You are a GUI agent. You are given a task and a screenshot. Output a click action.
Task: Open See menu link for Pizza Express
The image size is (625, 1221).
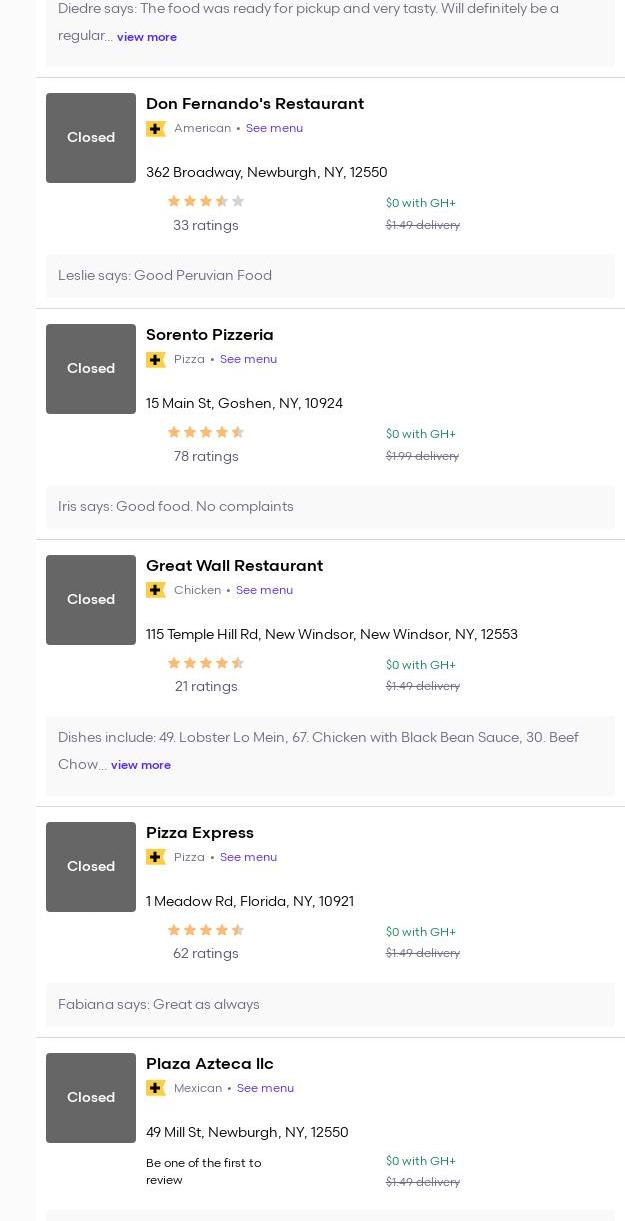(x=248, y=857)
